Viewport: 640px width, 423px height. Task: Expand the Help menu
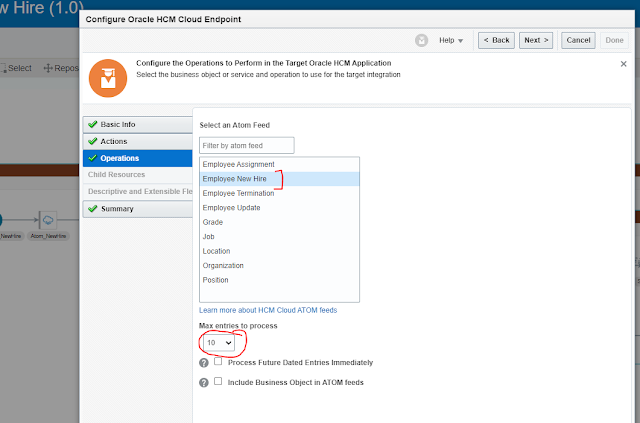(x=451, y=40)
